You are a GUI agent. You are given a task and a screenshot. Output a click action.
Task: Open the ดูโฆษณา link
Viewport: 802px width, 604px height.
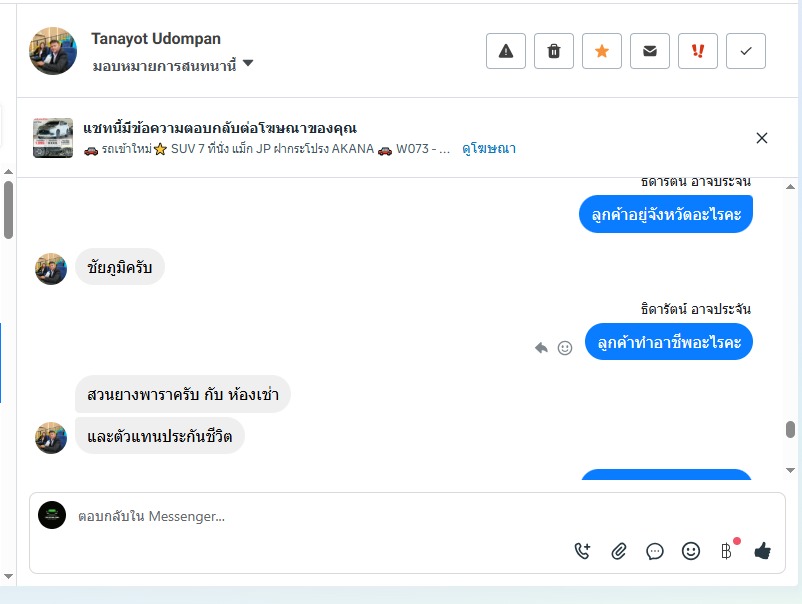(488, 149)
